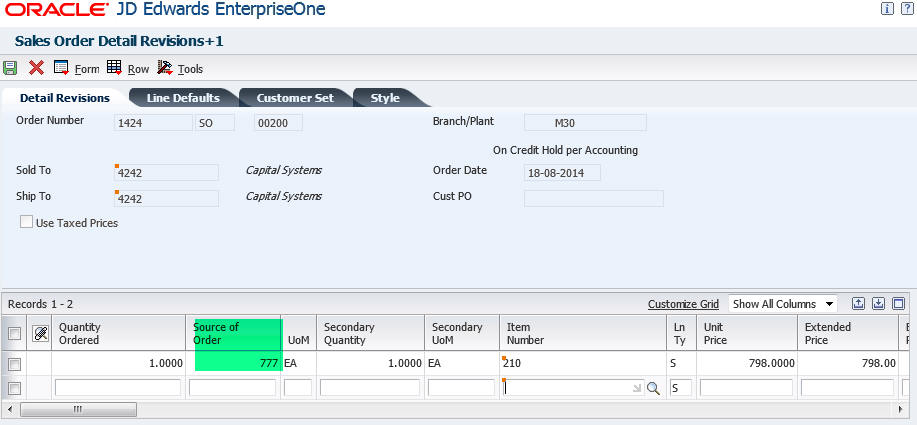Viewport: 917px width, 425px height.
Task: Click the Tools hammer icon
Action: 165,67
